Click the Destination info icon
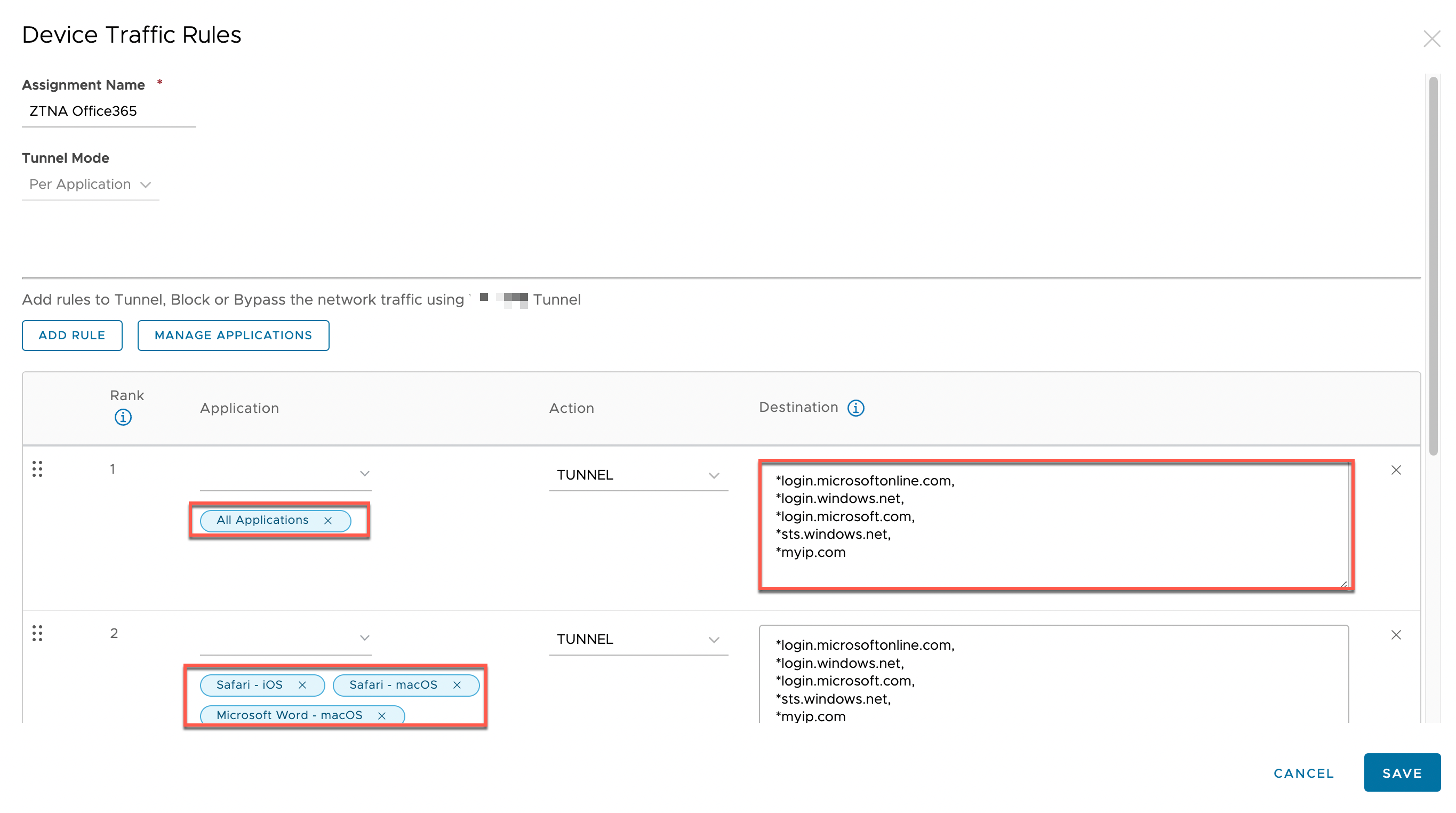 pos(855,408)
